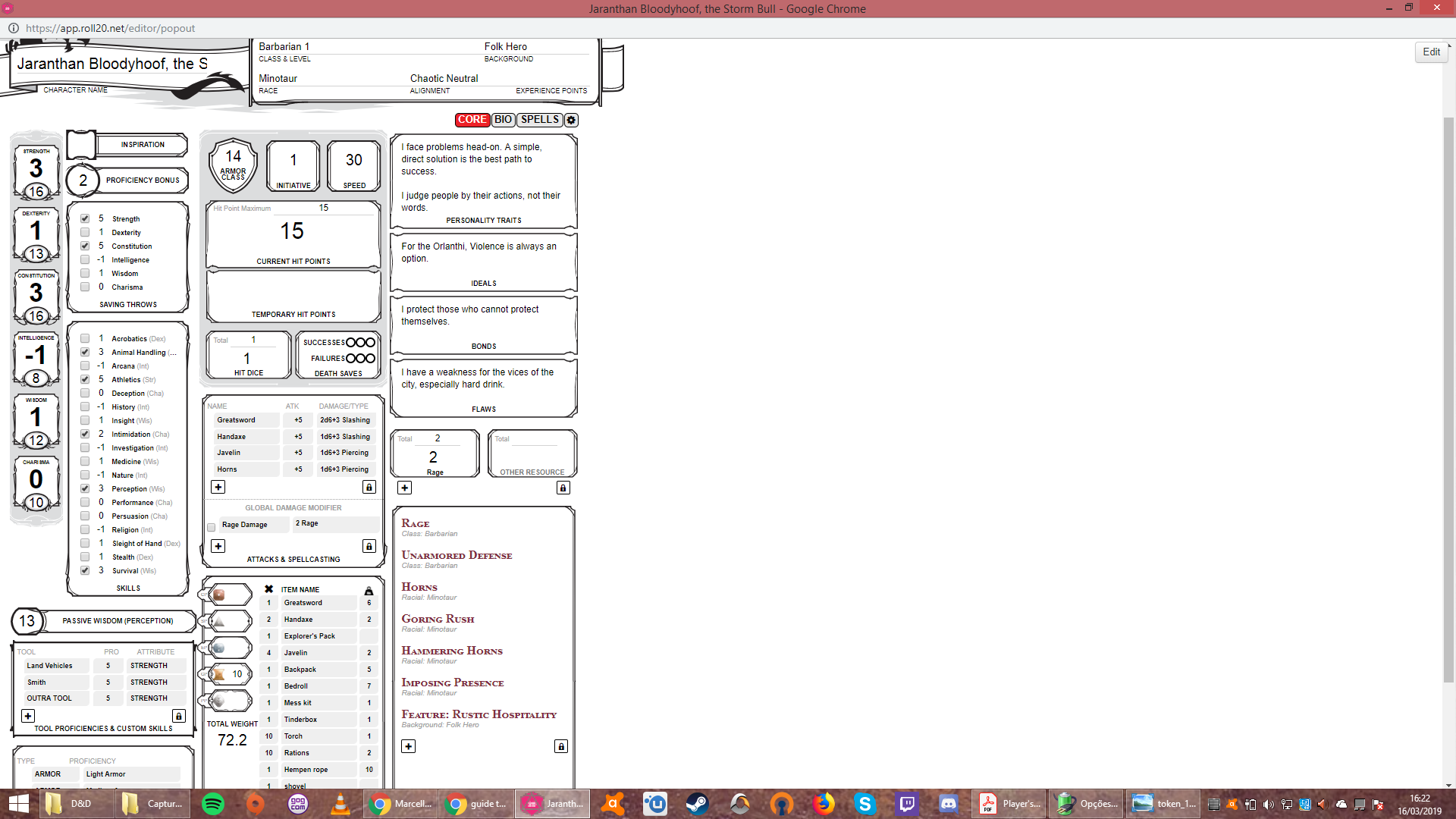The width and height of the screenshot is (1456, 819).
Task: Lock the tool proficiencies padlock
Action: tap(179, 716)
